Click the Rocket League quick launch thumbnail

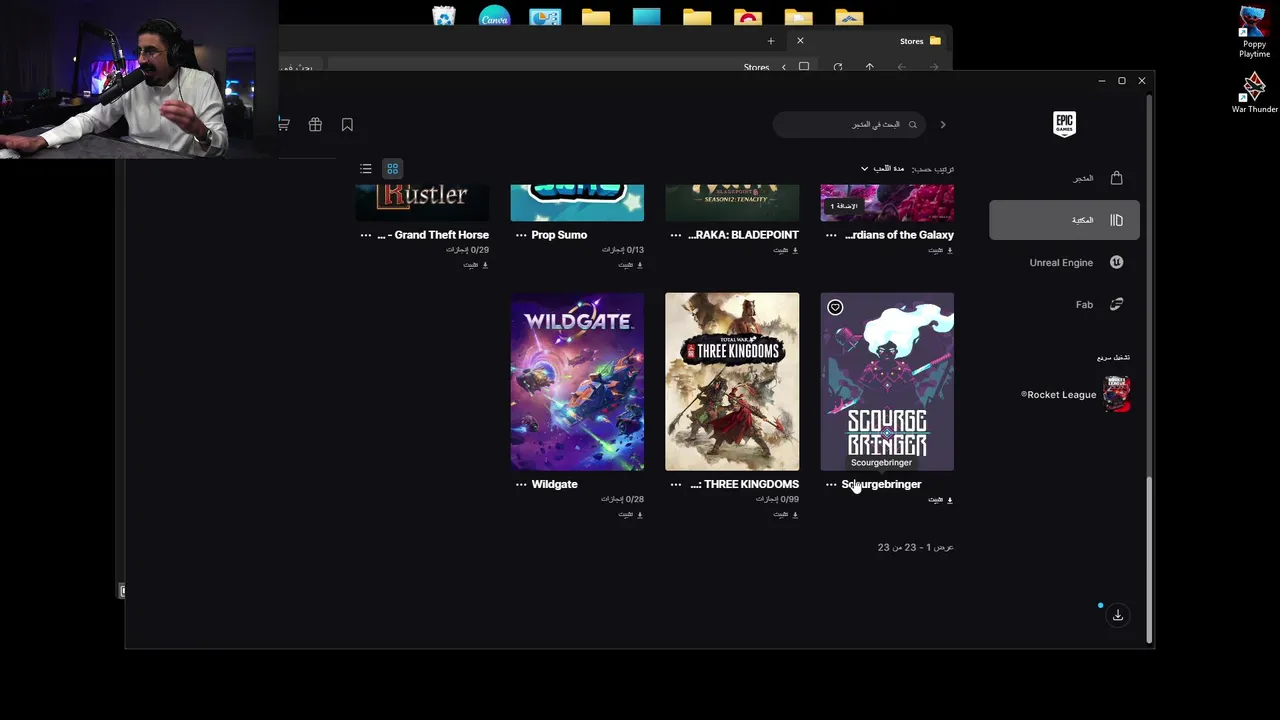1117,394
